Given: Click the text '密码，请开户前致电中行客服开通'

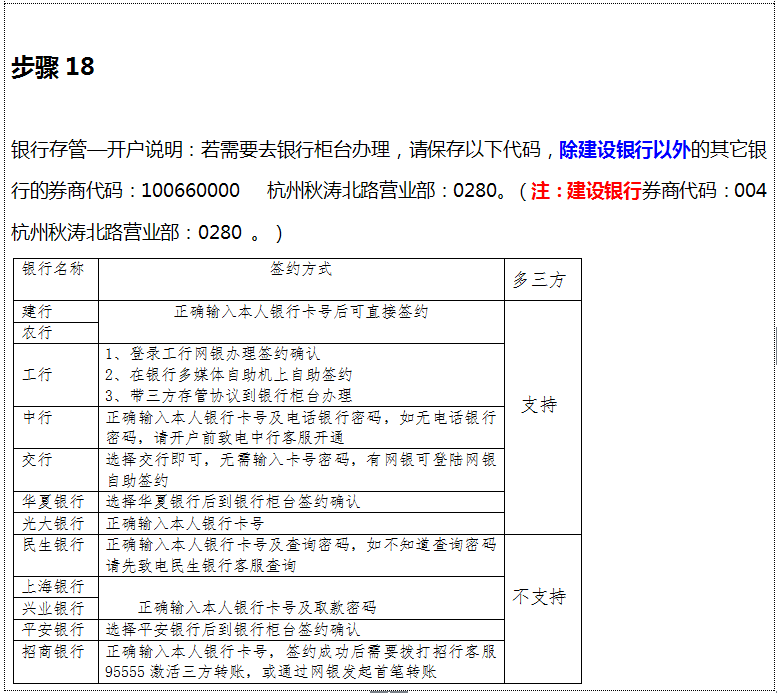Looking at the screenshot, I should pos(225,438).
